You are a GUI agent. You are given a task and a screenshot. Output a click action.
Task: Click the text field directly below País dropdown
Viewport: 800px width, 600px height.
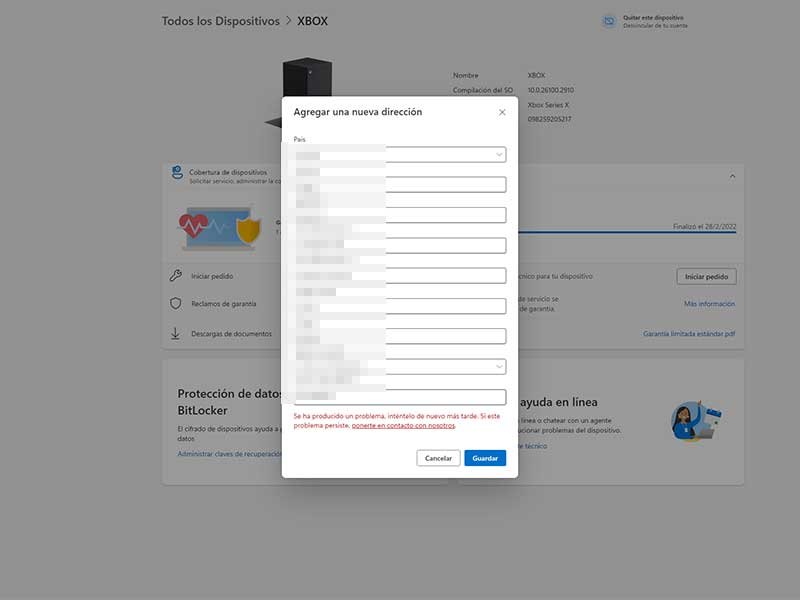400,185
